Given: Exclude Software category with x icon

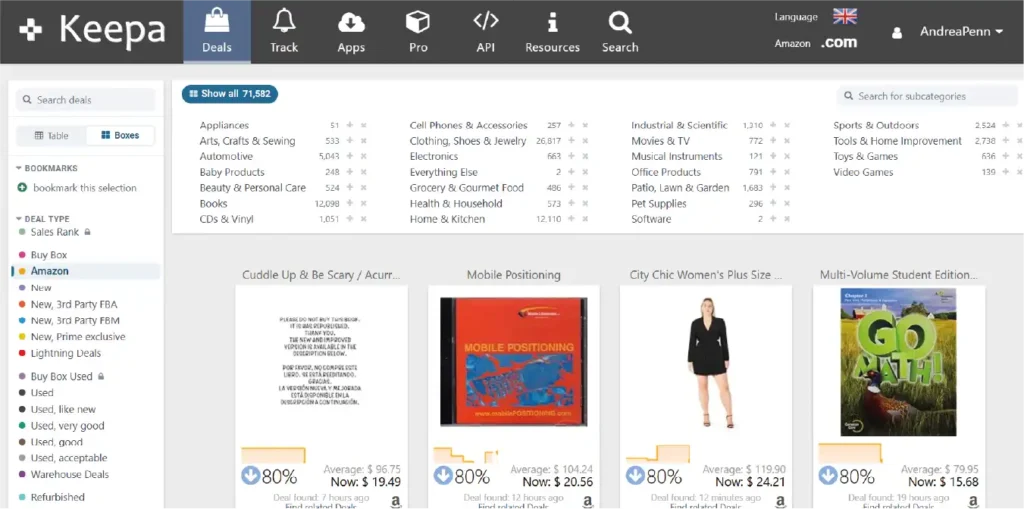Looking at the screenshot, I should click(787, 220).
